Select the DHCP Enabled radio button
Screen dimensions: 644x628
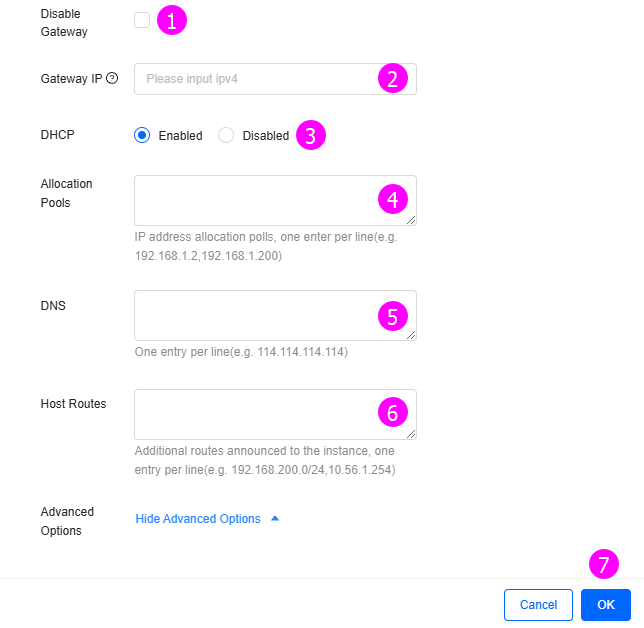pyautogui.click(x=142, y=135)
